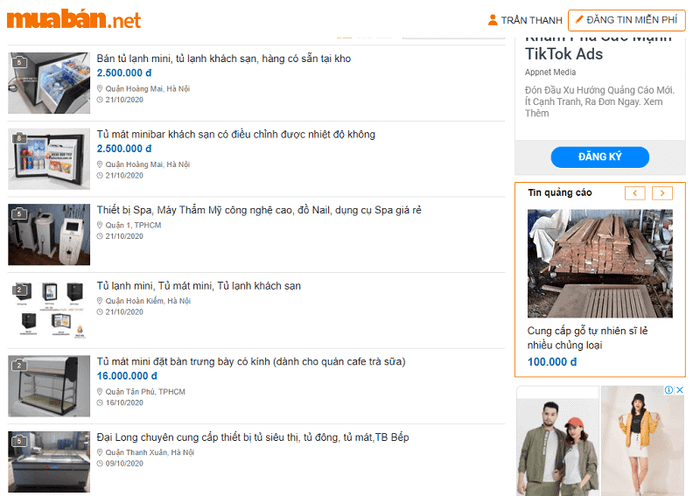Close the fashion ad with X icon
700x496 pixels.
click(x=679, y=390)
